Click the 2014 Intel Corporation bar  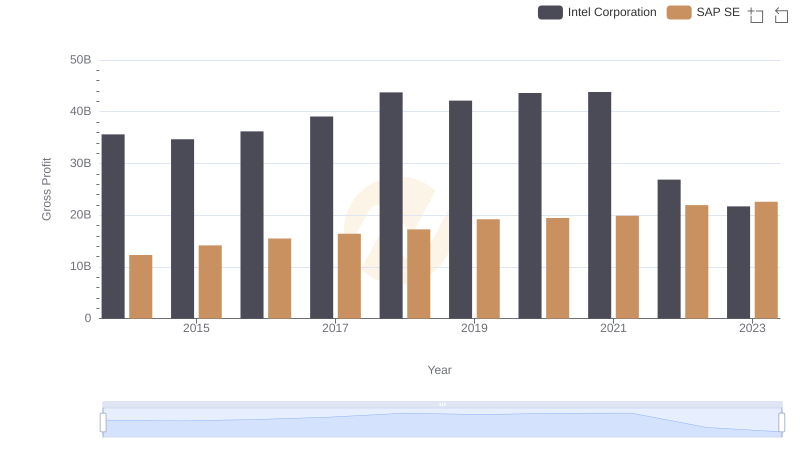[113, 226]
